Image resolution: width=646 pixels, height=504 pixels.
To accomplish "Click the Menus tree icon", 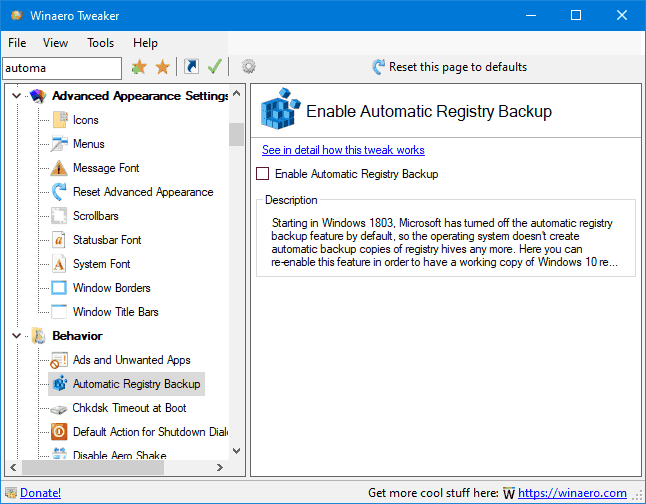I will pos(59,143).
